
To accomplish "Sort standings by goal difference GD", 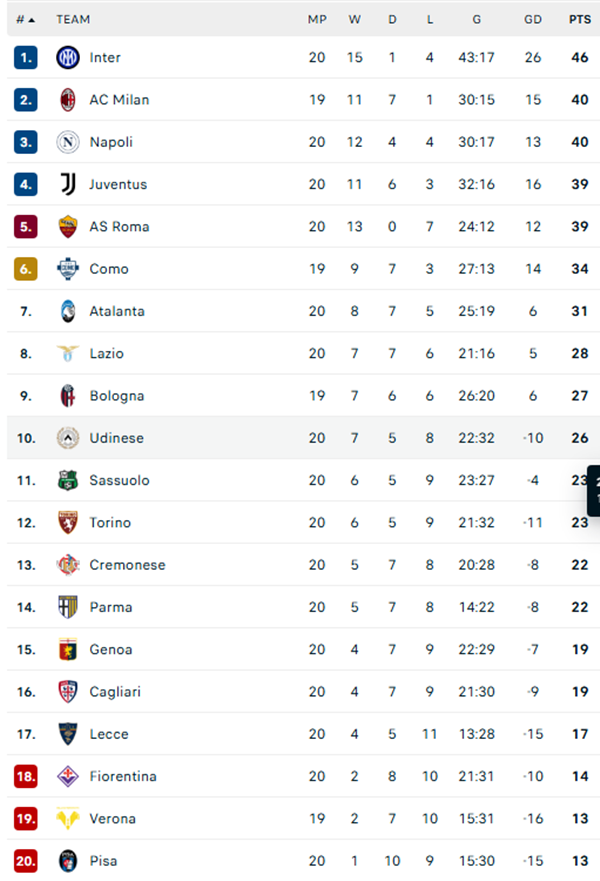I will [533, 19].
